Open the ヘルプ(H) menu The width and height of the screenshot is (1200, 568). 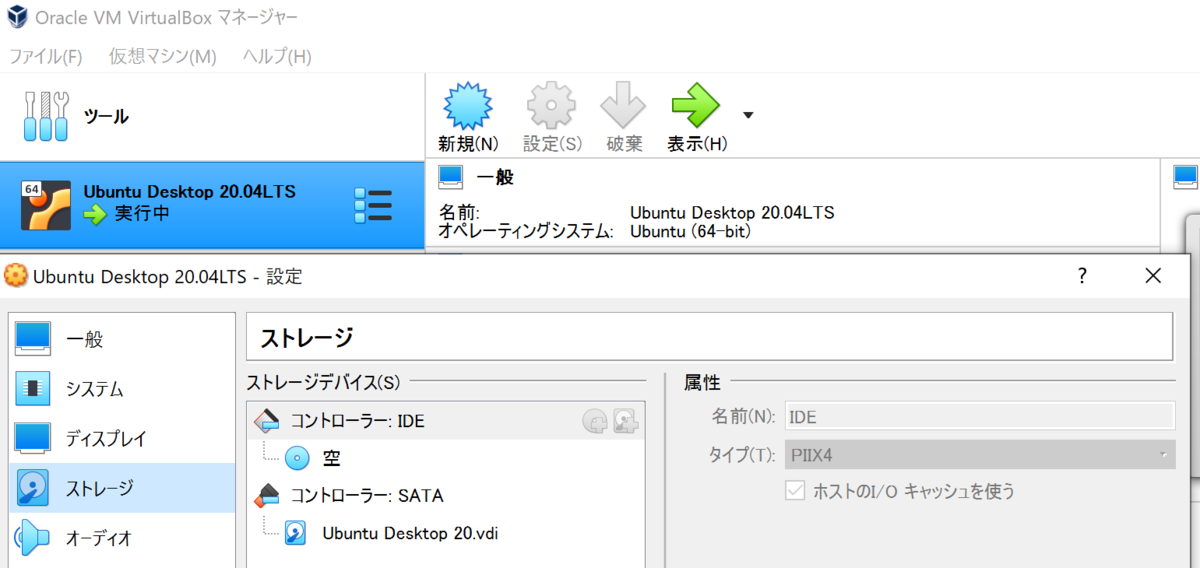tap(277, 56)
